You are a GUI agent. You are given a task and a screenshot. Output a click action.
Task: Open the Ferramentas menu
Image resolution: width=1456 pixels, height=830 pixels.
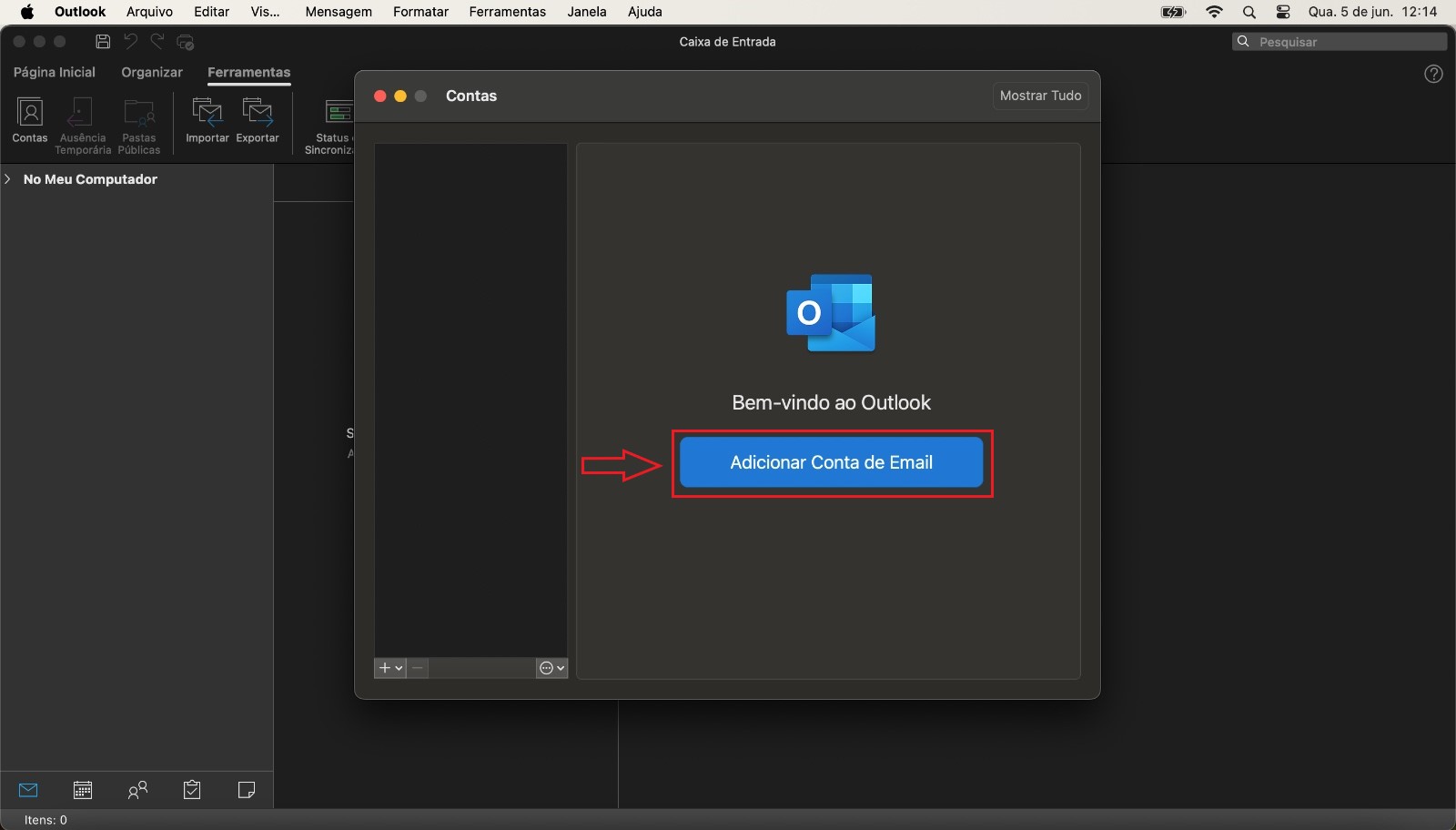tap(507, 12)
